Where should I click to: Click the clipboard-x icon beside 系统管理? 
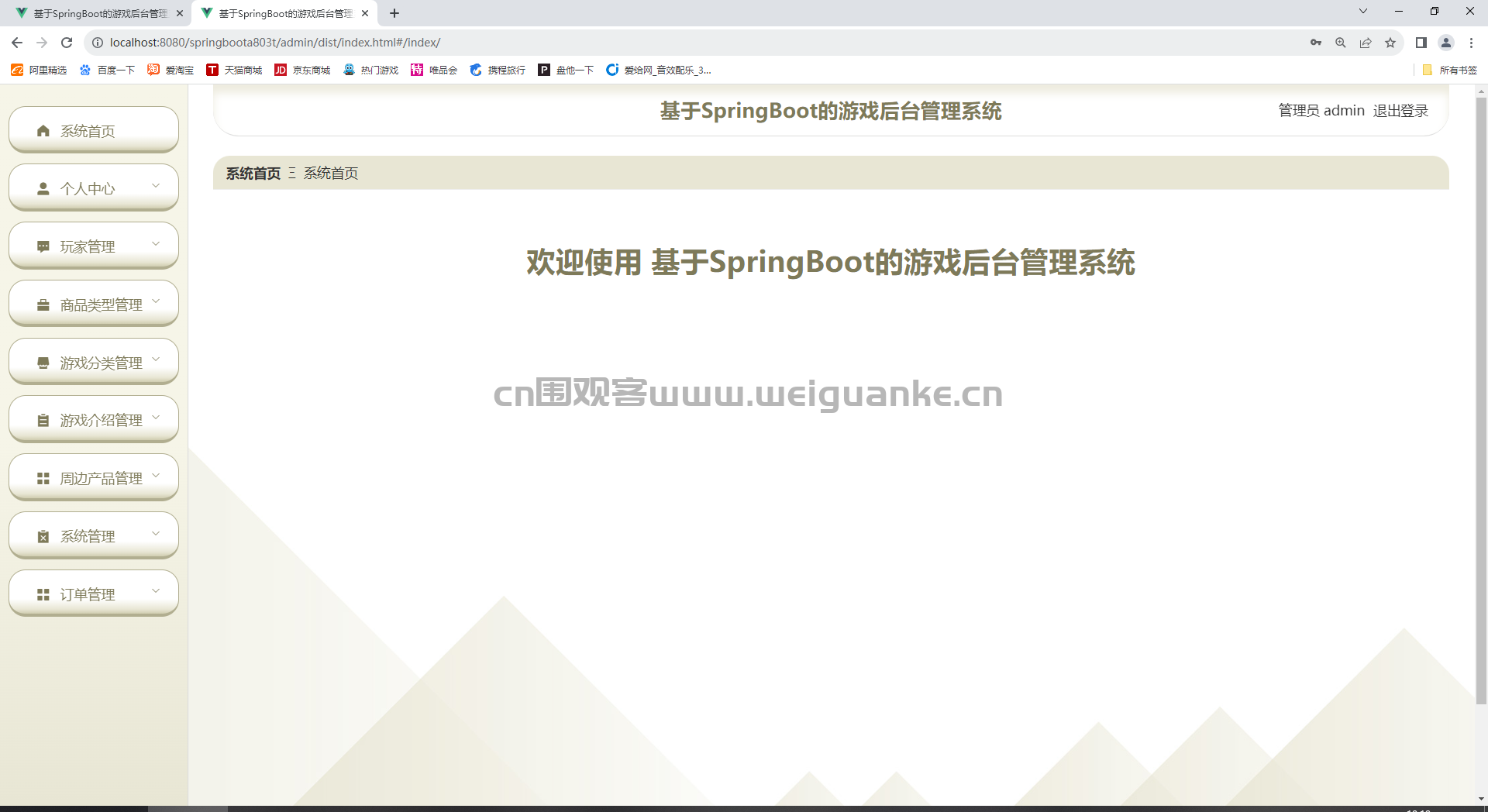click(43, 536)
